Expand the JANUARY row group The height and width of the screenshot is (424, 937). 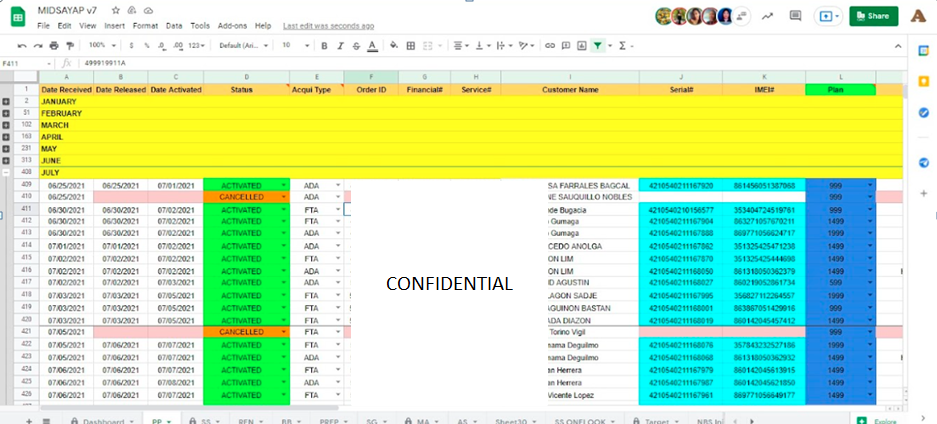point(6,102)
